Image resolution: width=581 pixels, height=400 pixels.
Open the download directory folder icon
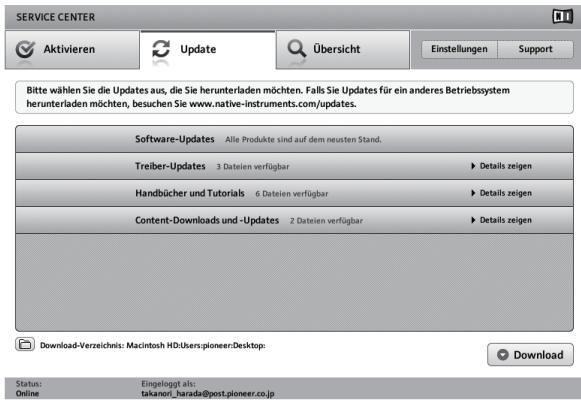25,344
